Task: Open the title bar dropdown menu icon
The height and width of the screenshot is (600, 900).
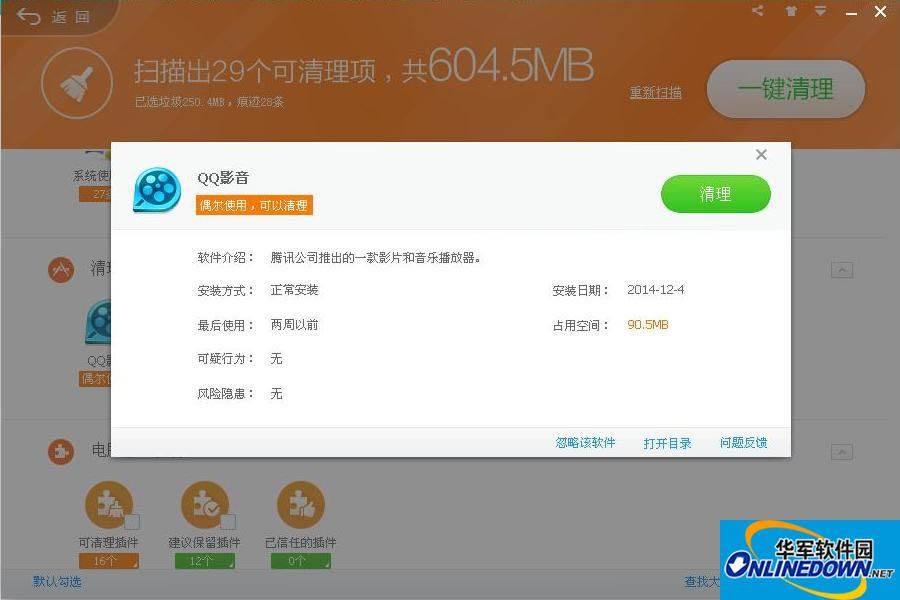Action: [x=820, y=11]
